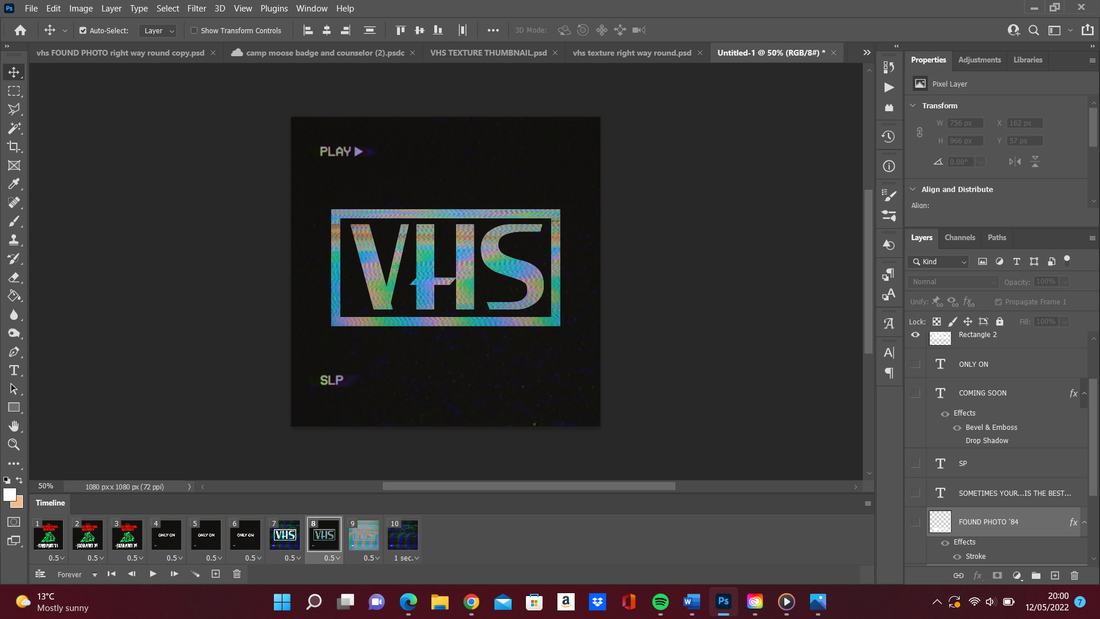
Task: Add a layer mask
Action: [x=997, y=575]
